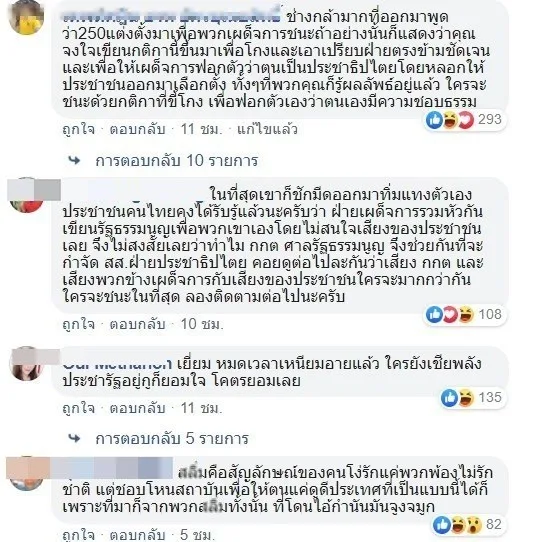Click the thumbs-up icon on 135-reaction comment

click(x=449, y=398)
